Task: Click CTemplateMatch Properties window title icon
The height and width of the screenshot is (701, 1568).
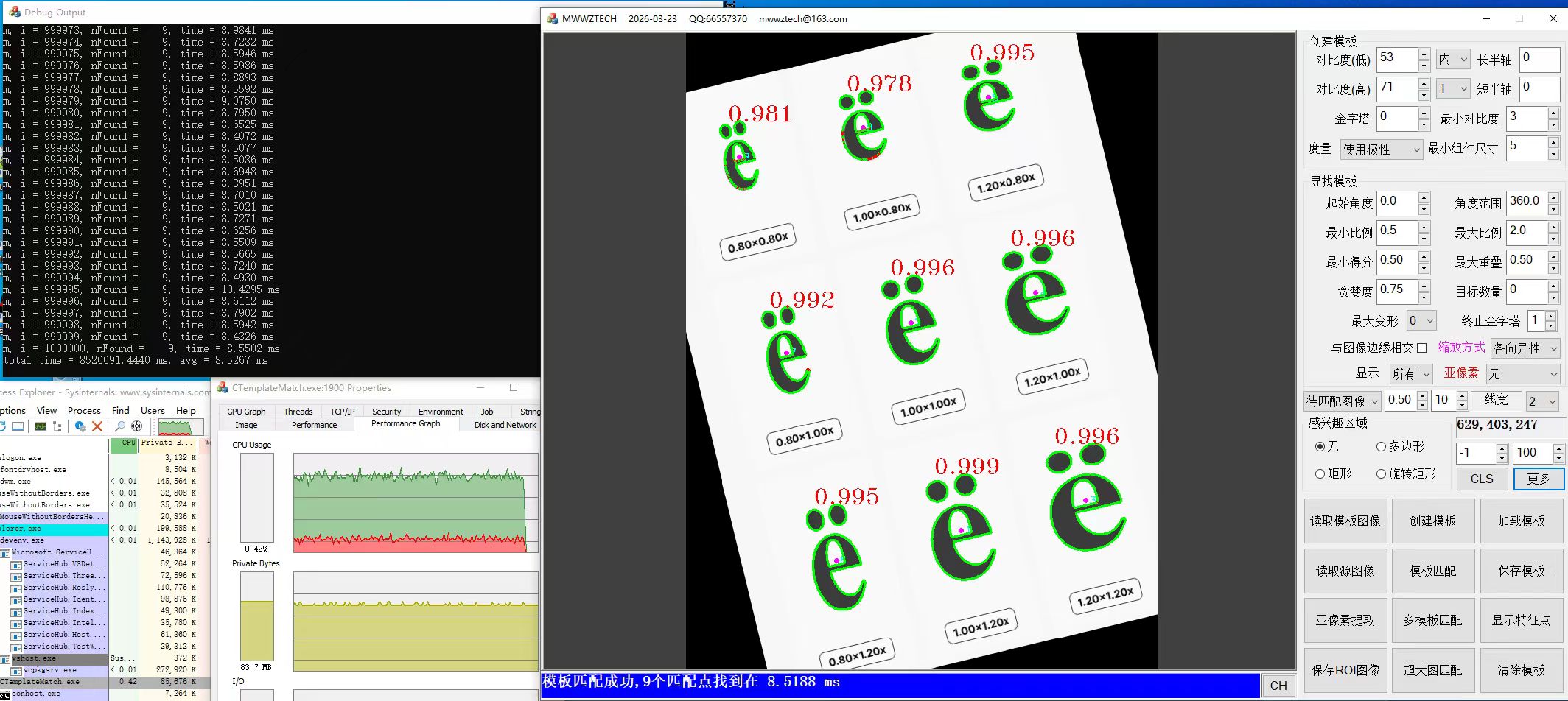Action: (x=223, y=387)
